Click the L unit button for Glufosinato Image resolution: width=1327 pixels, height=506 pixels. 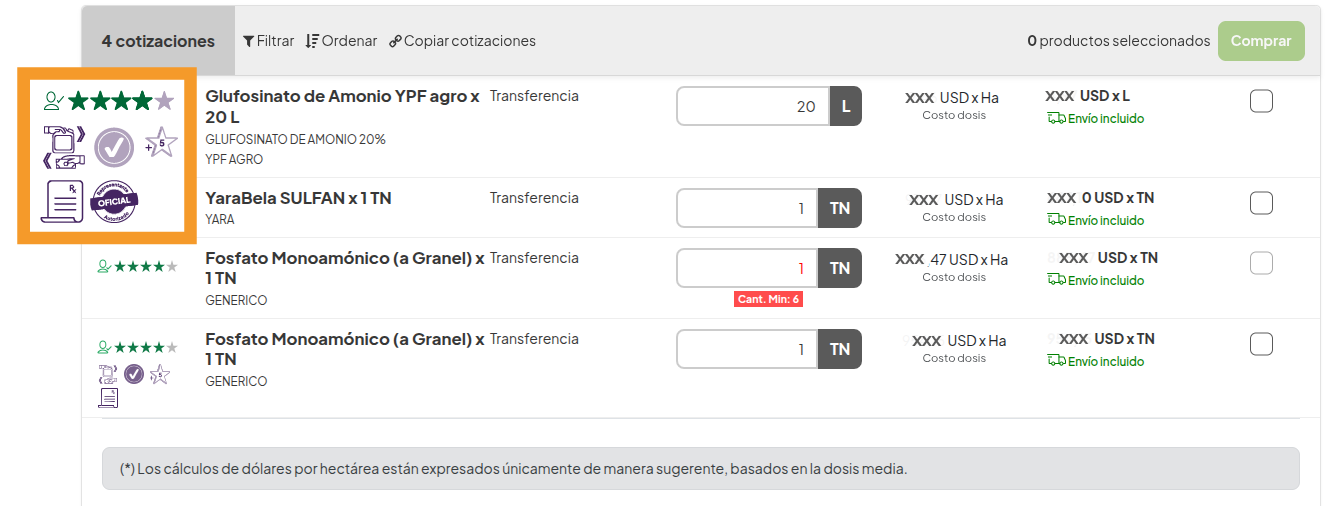click(845, 106)
